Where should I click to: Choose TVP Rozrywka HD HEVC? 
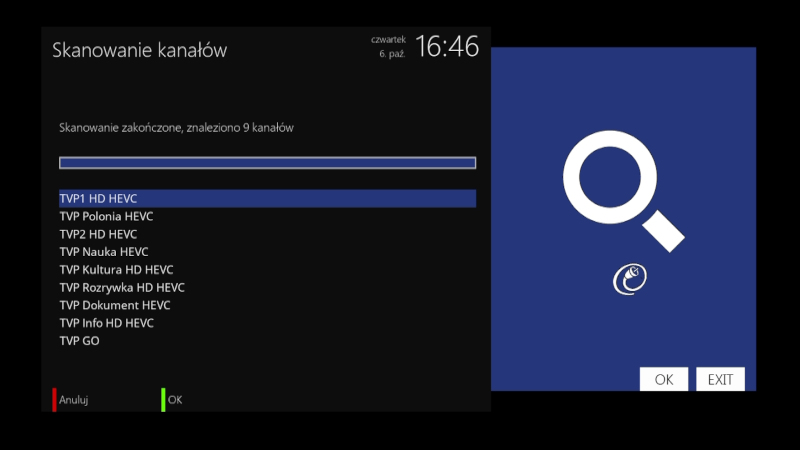tap(267, 287)
